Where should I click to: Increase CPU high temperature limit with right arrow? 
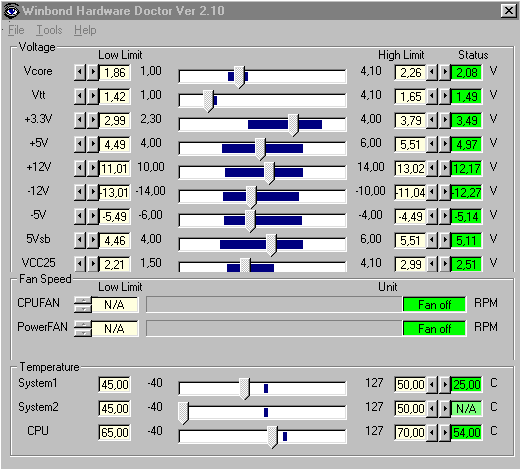coord(445,432)
